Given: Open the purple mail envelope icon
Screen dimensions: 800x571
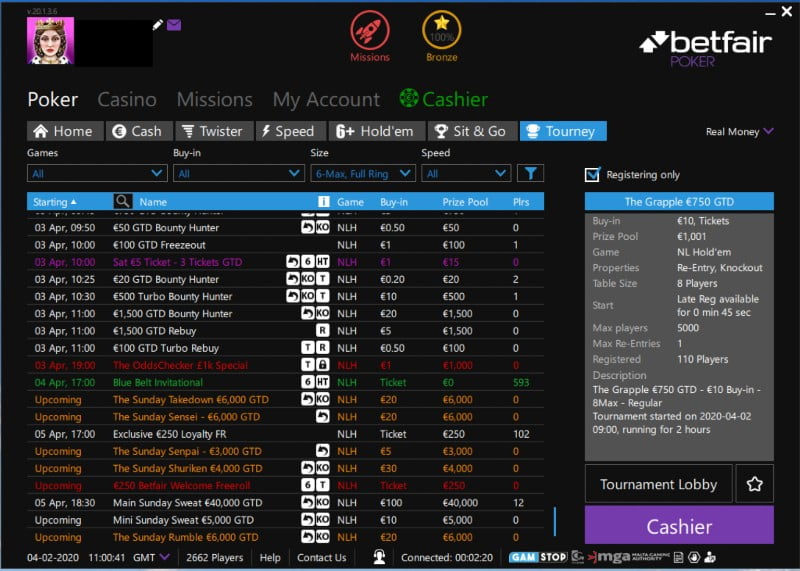Looking at the screenshot, I should 174,24.
